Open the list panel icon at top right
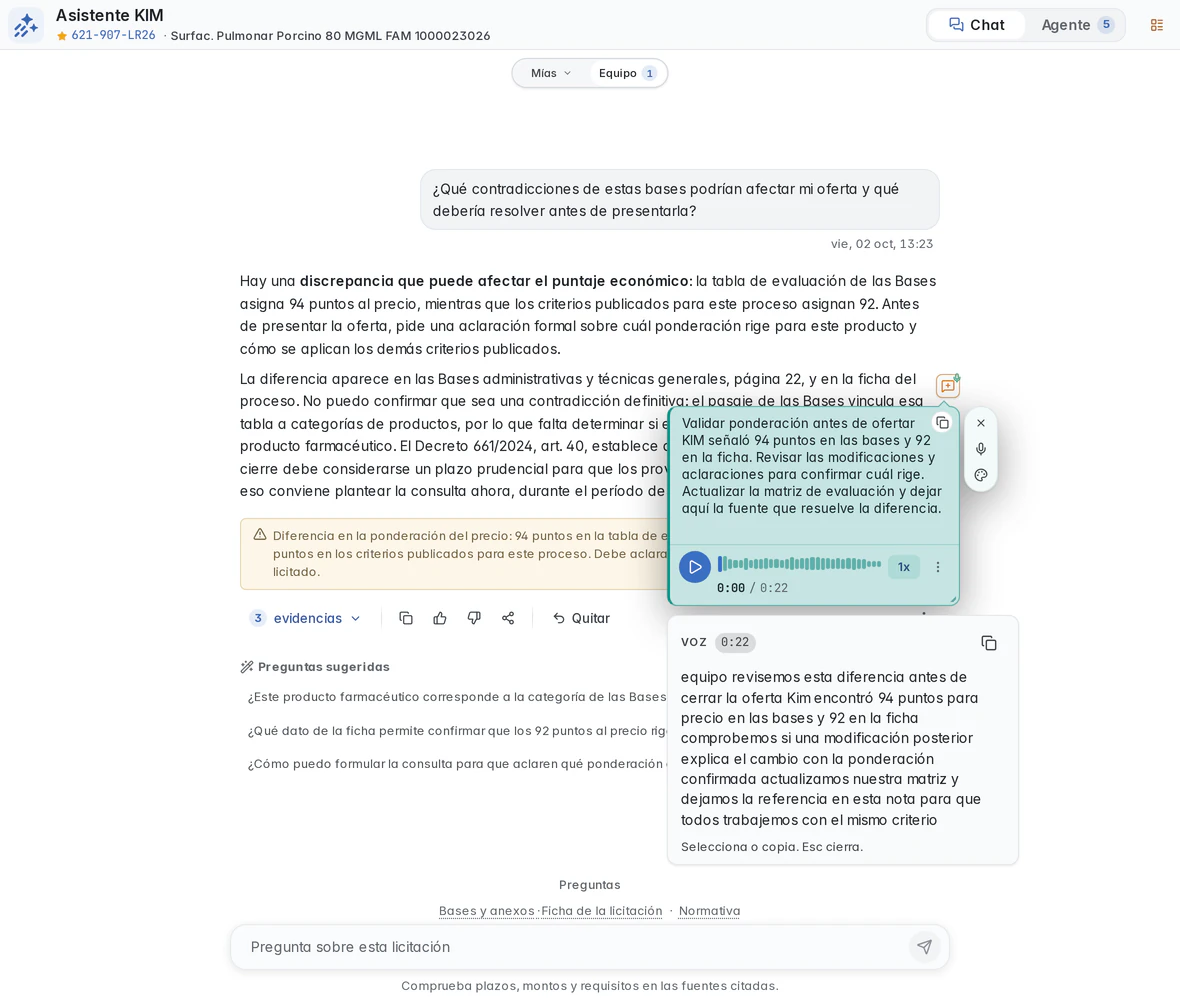Screen dimensions: 1180x1000 1157,25
